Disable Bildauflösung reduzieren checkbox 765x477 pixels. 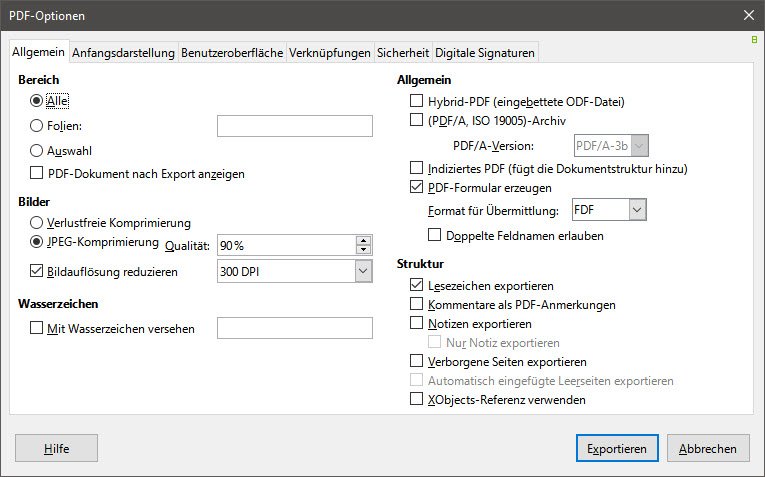pos(37,270)
